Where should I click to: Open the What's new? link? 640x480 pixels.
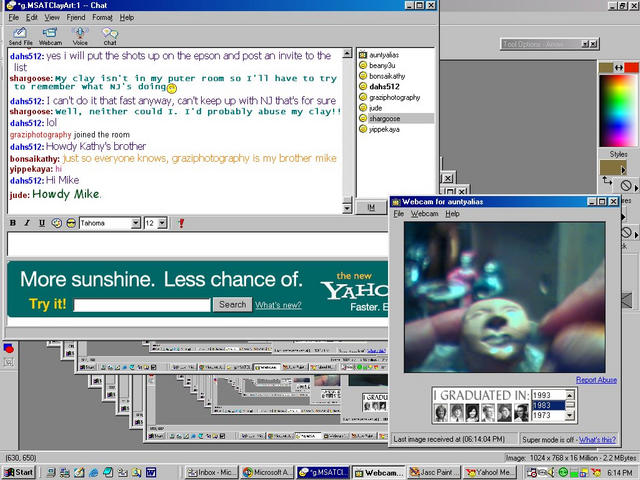[x=278, y=305]
